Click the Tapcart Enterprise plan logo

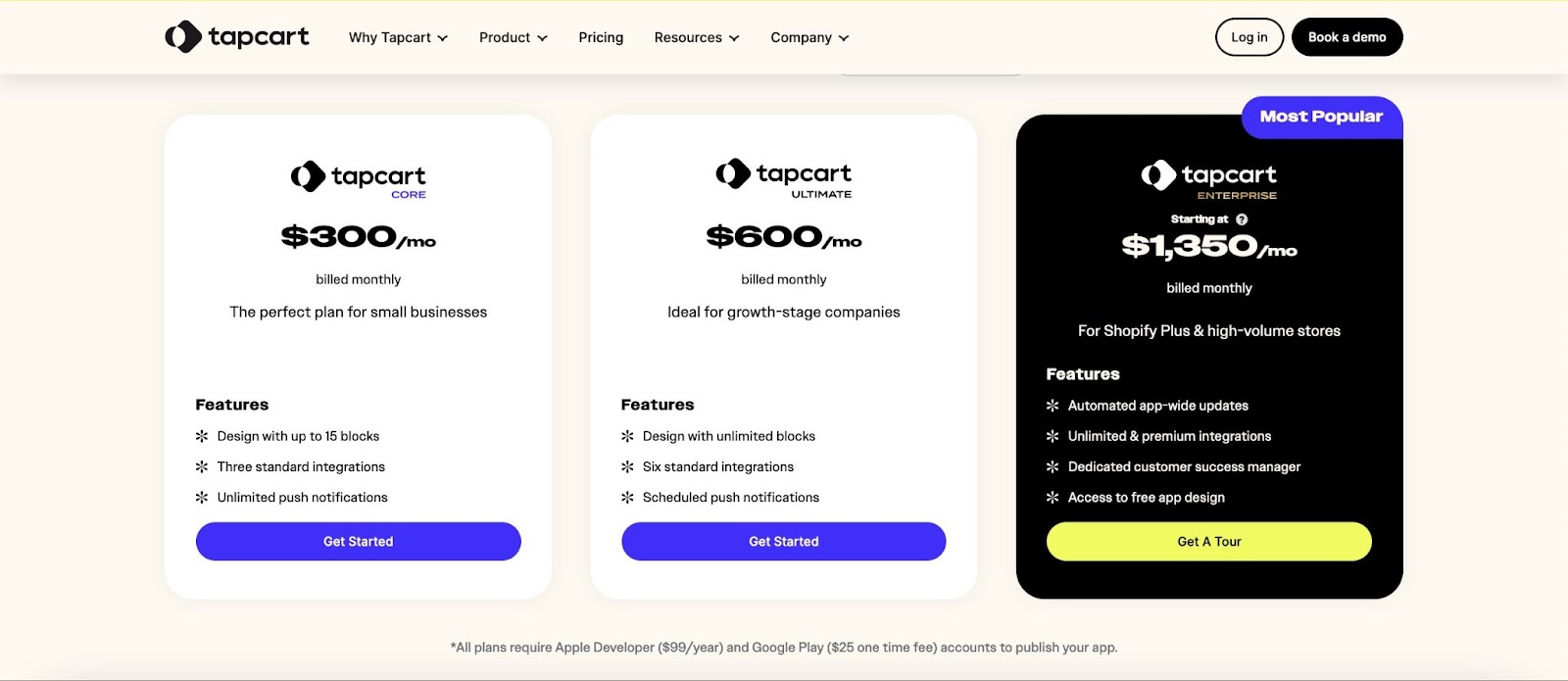pos(1209,178)
